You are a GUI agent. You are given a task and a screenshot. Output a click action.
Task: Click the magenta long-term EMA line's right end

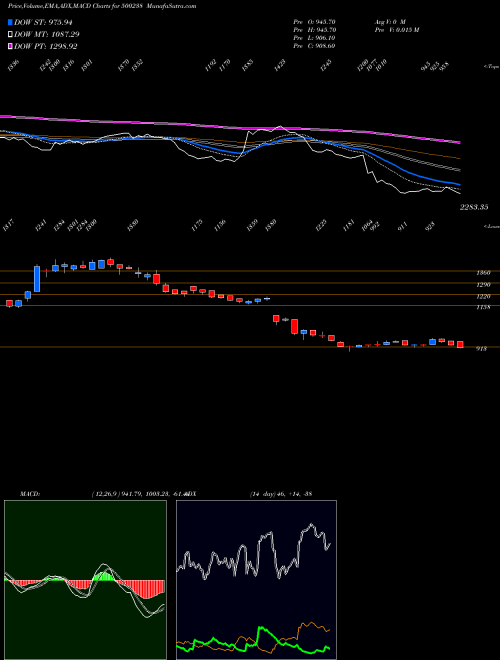pyautogui.click(x=458, y=142)
